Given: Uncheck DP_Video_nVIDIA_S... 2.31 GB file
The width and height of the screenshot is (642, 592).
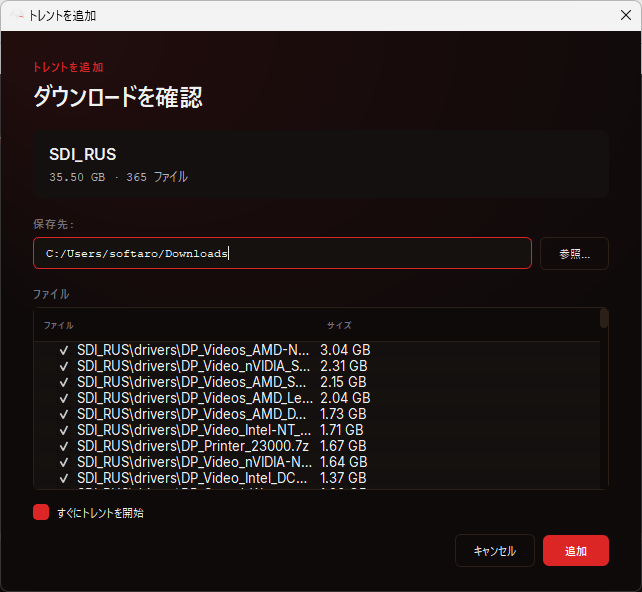Looking at the screenshot, I should (x=64, y=366).
